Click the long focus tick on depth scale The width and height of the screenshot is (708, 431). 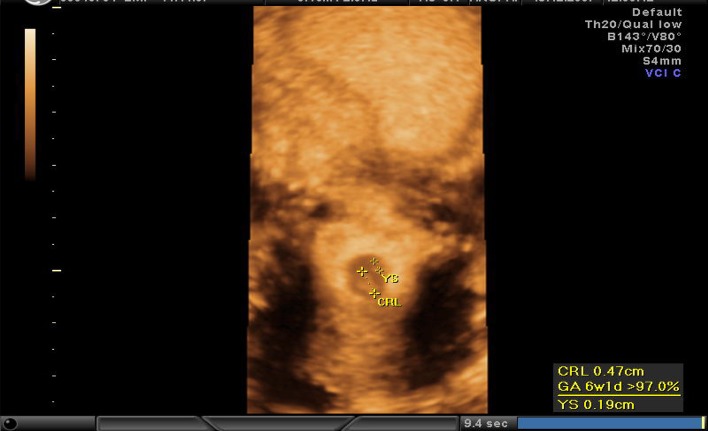(56, 270)
